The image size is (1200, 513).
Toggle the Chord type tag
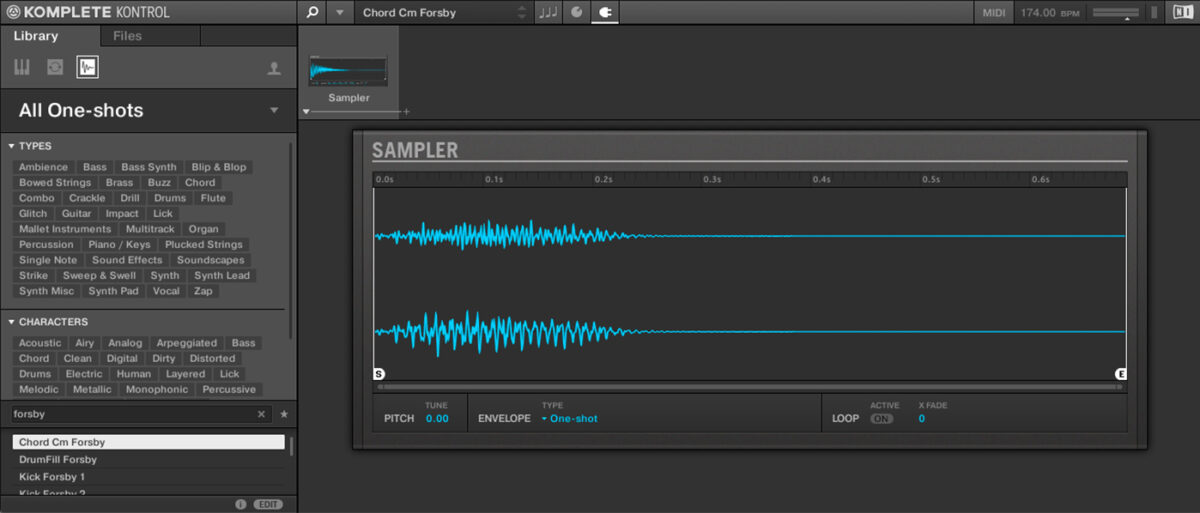point(200,183)
